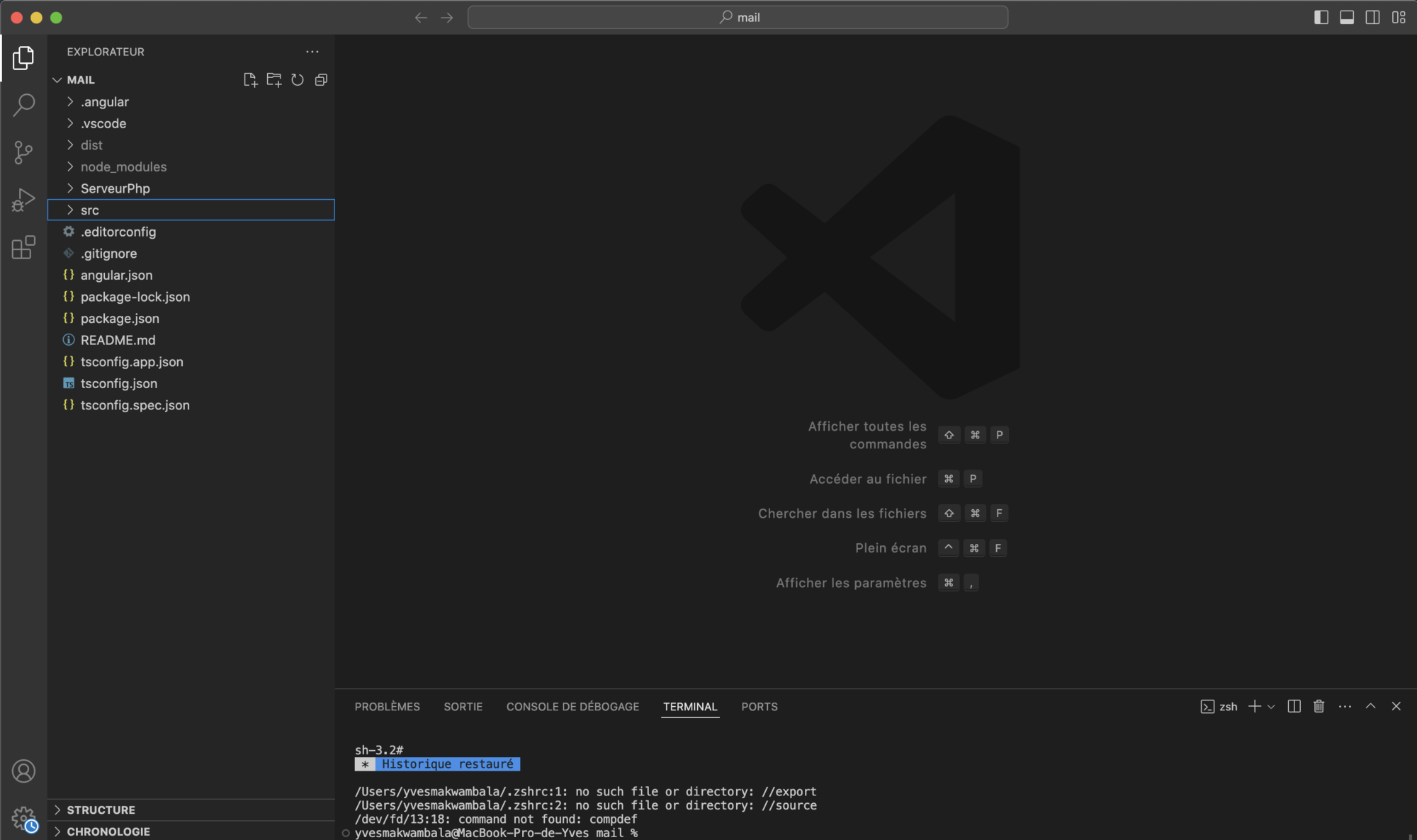
Task: Collapse all folders in Explorer
Action: 321,80
